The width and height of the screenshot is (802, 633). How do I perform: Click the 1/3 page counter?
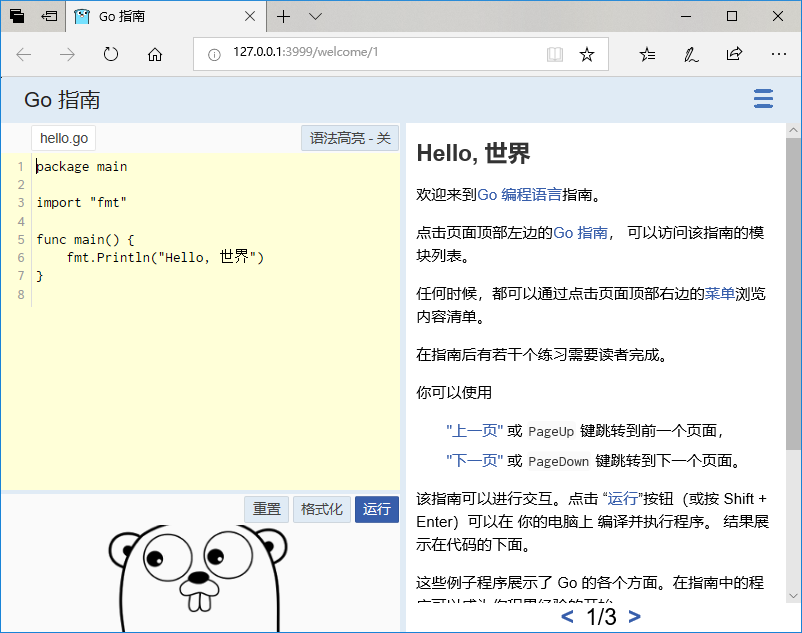click(601, 617)
